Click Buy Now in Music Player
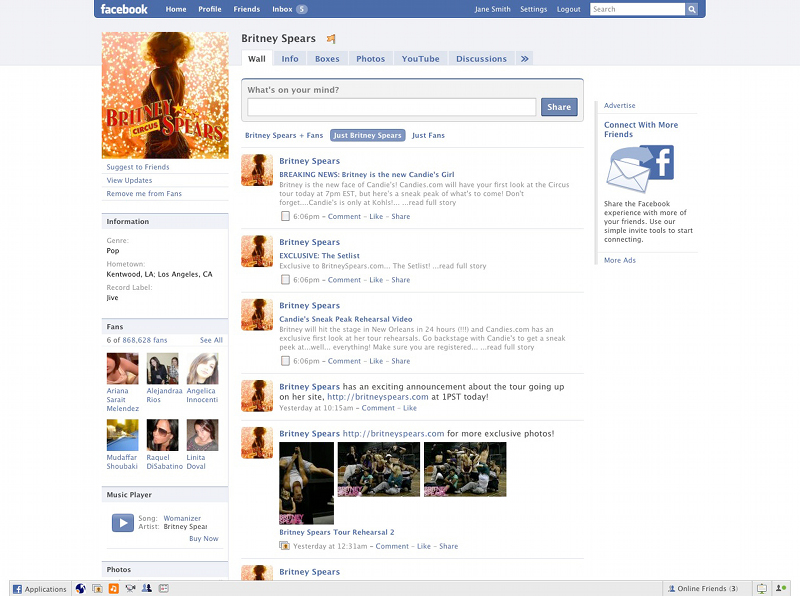800x596 pixels. [x=204, y=538]
